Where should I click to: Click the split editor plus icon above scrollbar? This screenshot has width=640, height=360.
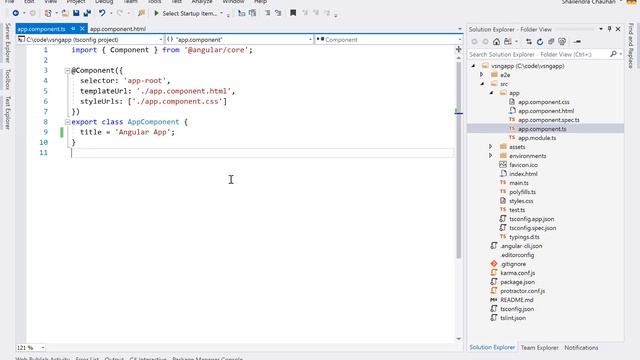pyautogui.click(x=458, y=49)
